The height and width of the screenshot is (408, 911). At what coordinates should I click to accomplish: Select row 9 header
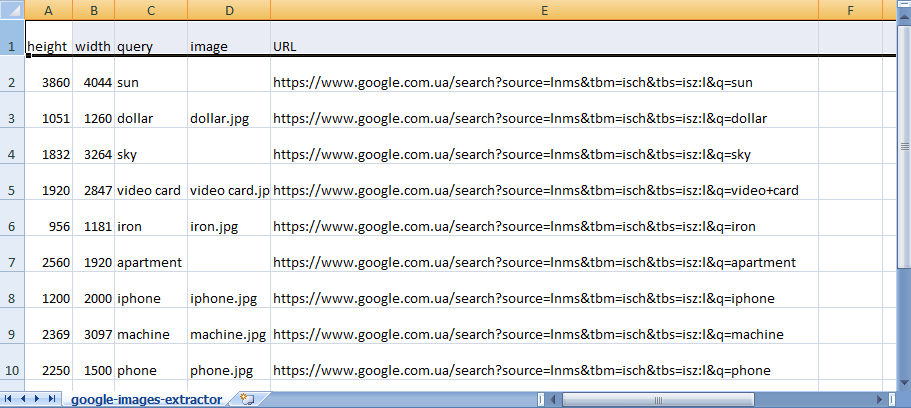tap(12, 327)
